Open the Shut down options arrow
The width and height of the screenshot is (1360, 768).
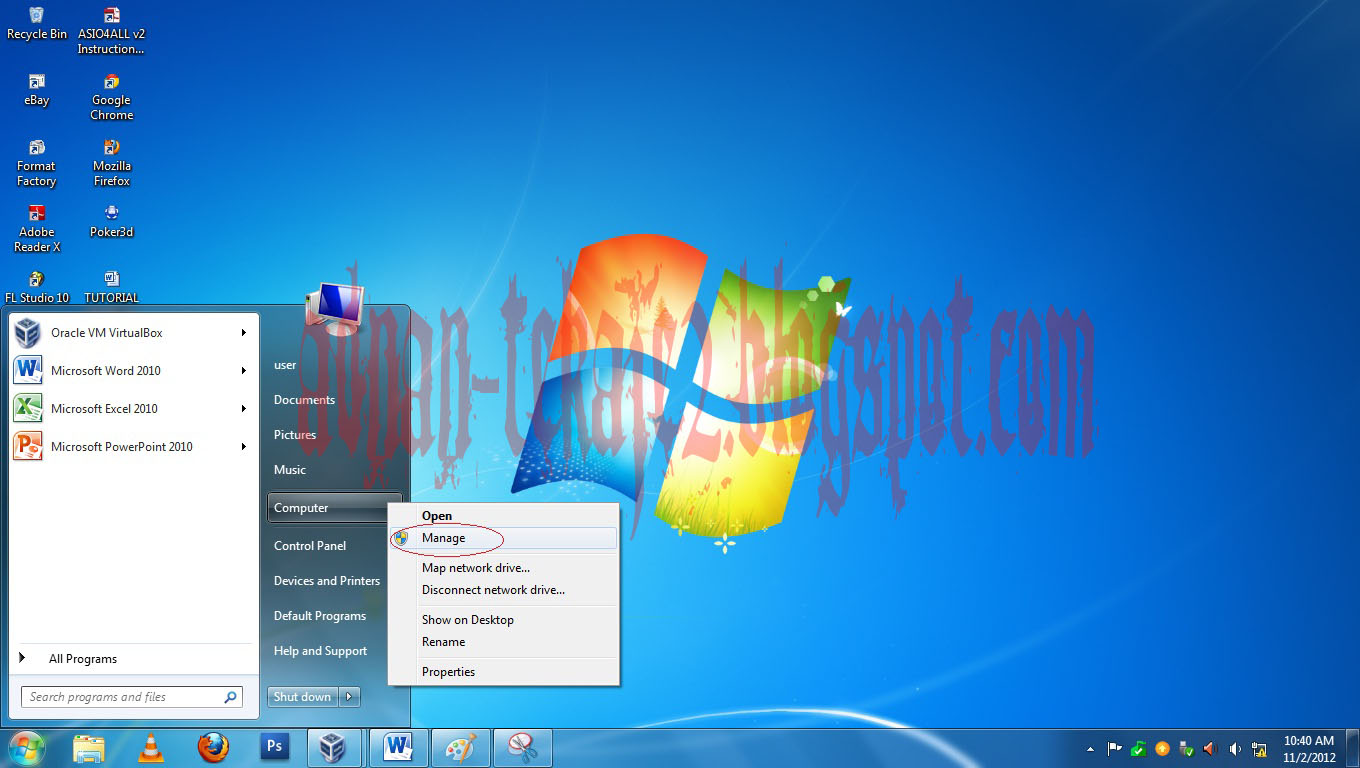click(349, 697)
